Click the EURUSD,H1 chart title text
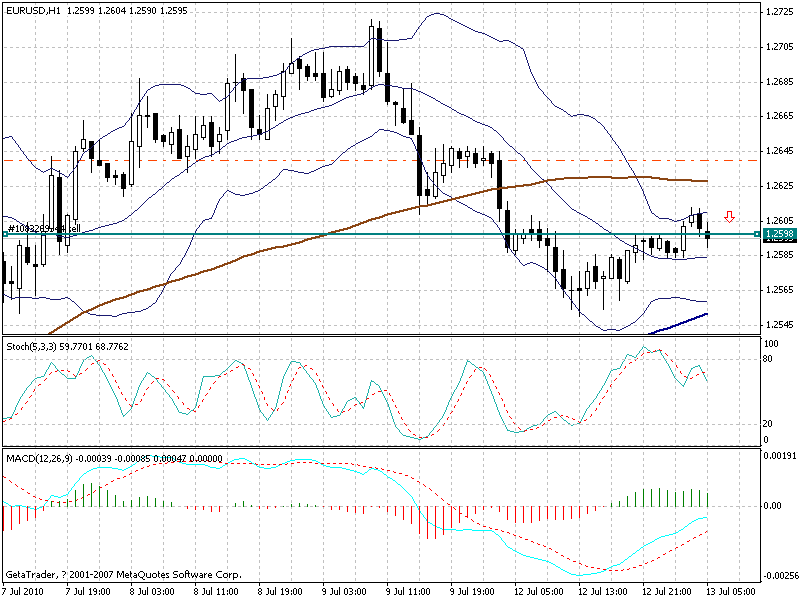 click(33, 11)
